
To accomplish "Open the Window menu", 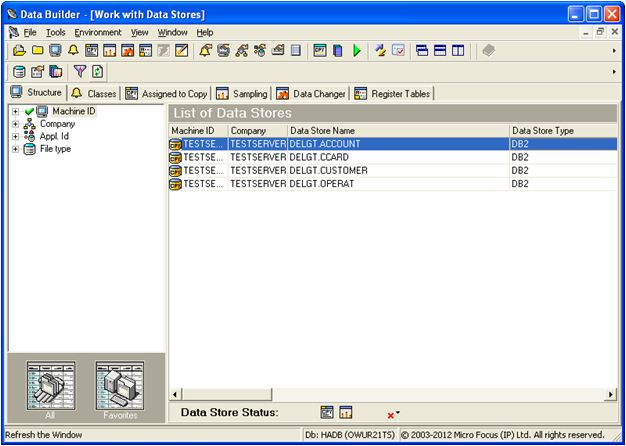I will [172, 32].
